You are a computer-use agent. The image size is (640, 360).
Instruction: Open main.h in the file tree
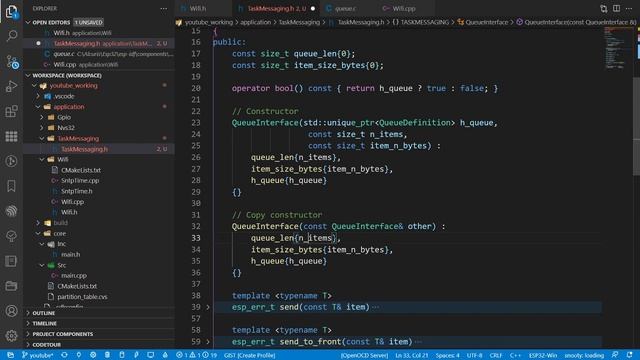click(71, 254)
